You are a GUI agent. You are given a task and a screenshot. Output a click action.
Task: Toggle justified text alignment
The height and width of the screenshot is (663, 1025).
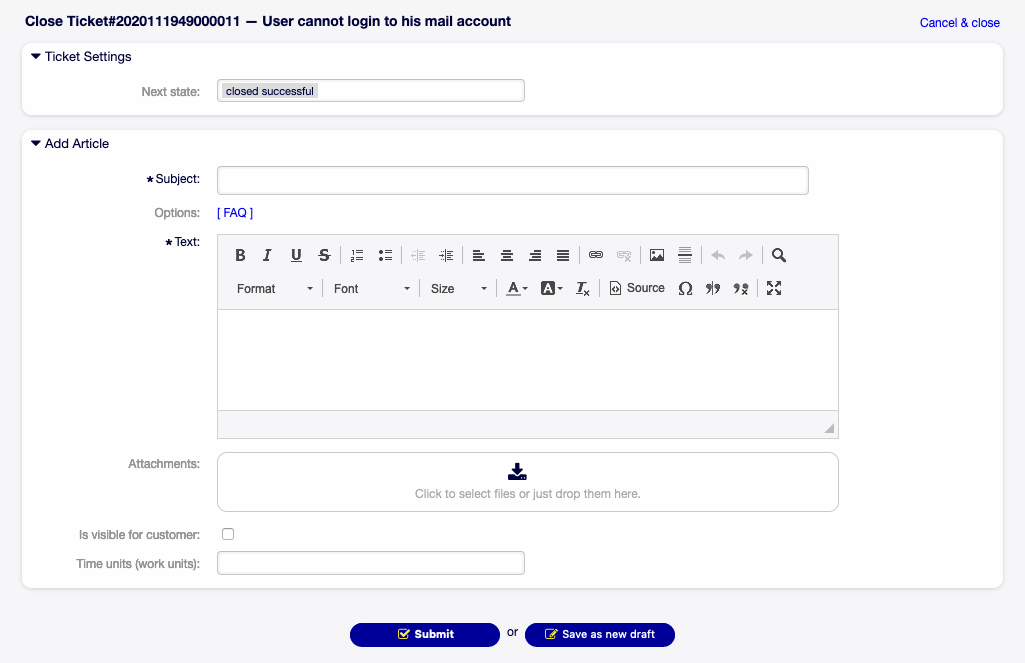pos(563,255)
